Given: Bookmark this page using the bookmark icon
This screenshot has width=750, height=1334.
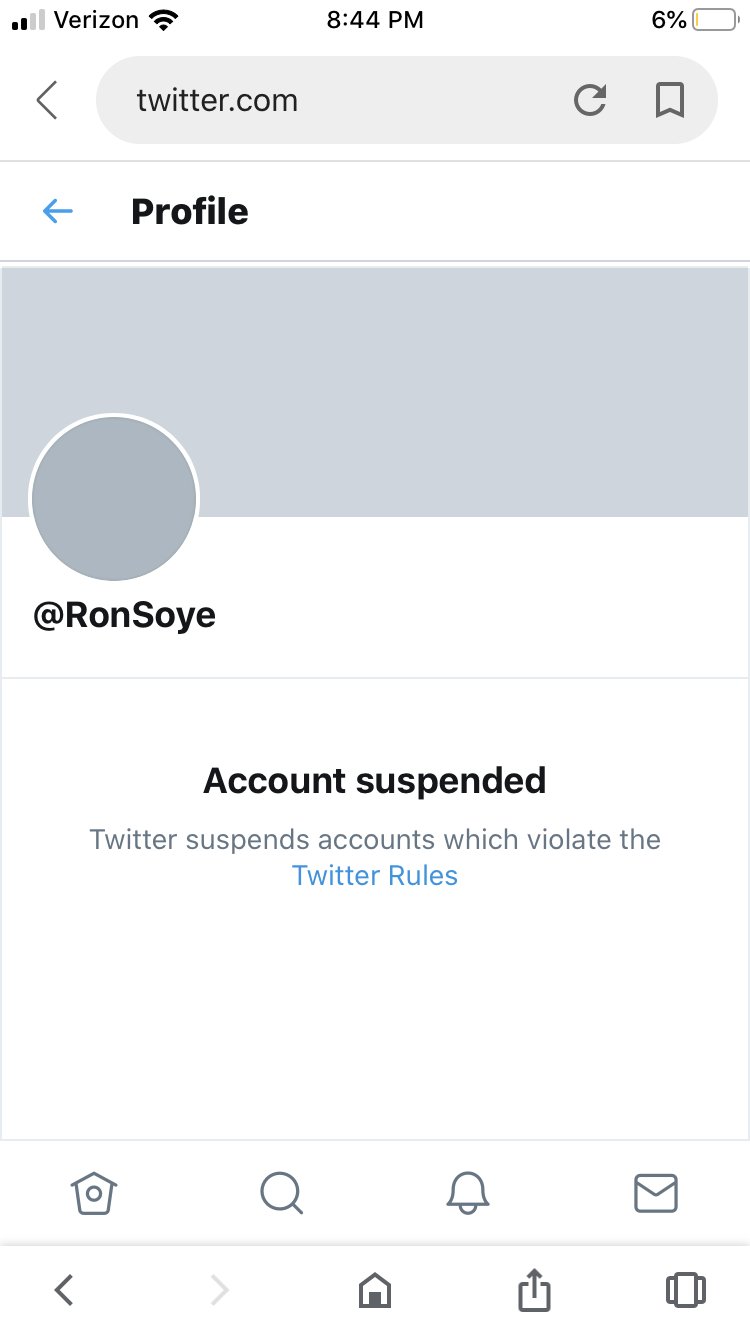Looking at the screenshot, I should [x=669, y=100].
